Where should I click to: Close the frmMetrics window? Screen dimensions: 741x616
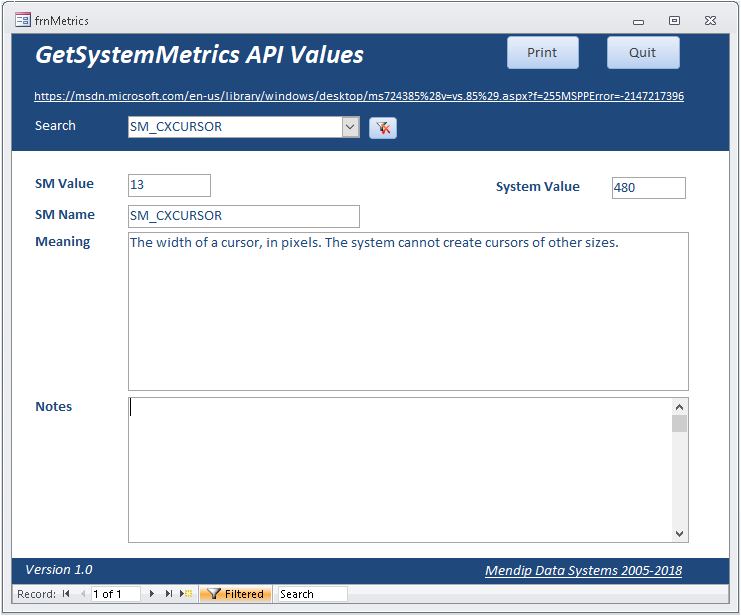point(710,20)
